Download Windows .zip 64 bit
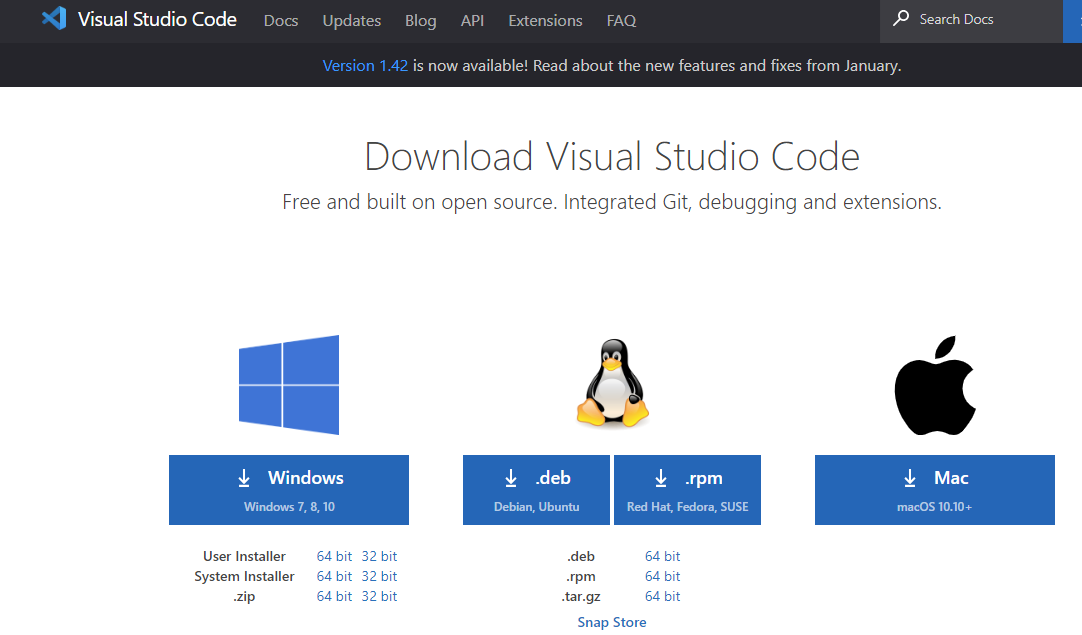 click(x=334, y=596)
